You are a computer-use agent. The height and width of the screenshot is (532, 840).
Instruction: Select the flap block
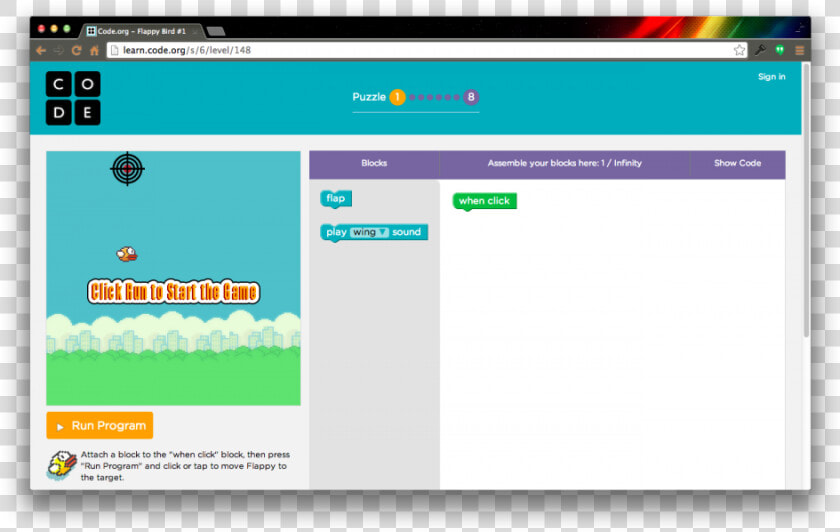pos(336,199)
